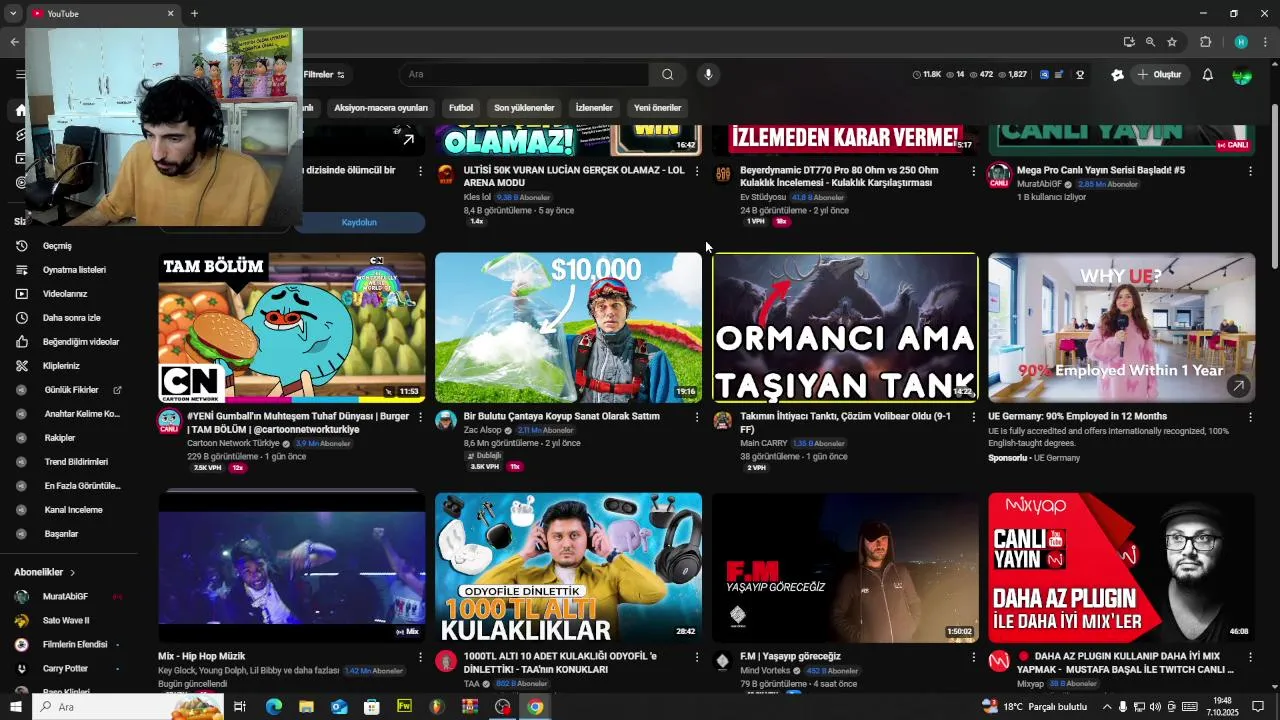Open Chrome three-dot menu

pyautogui.click(x=1265, y=42)
